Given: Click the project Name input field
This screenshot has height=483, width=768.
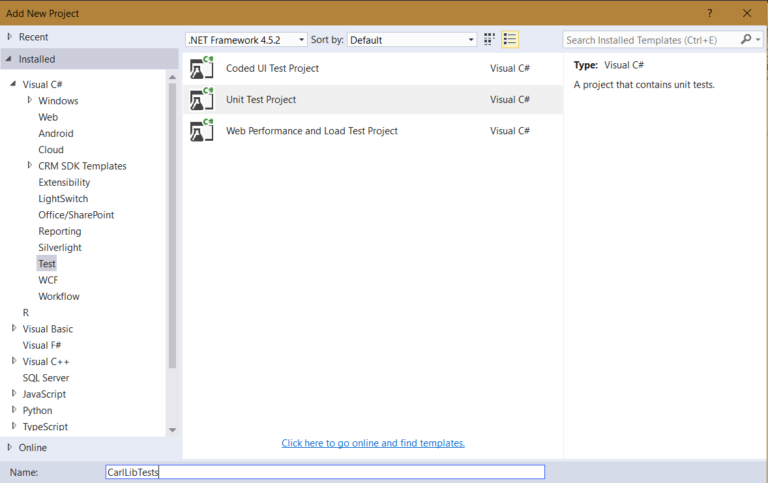Looking at the screenshot, I should point(325,472).
